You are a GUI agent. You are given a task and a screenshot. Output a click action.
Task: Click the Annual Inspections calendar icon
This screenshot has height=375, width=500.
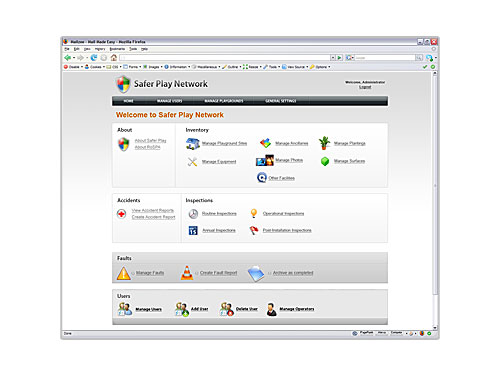click(193, 230)
